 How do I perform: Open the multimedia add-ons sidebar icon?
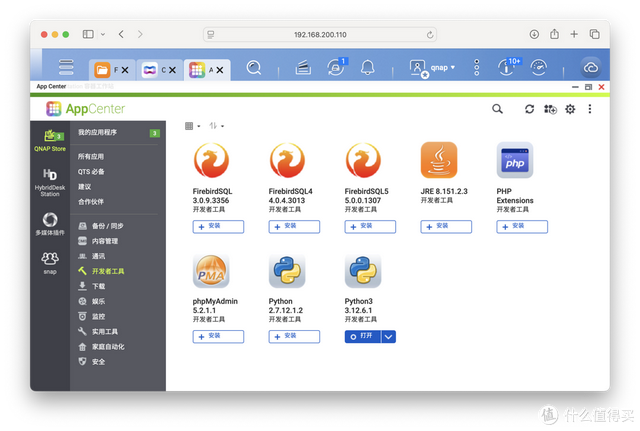(x=49, y=223)
